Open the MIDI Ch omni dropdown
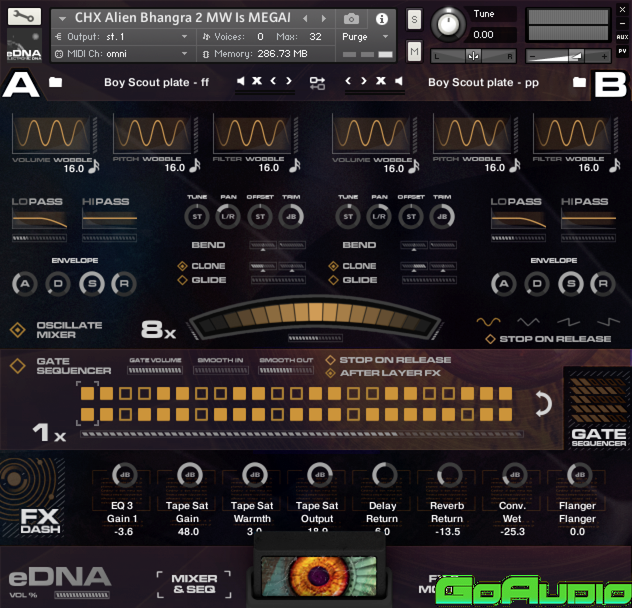Viewport: 632px width, 608px height. pos(185,54)
